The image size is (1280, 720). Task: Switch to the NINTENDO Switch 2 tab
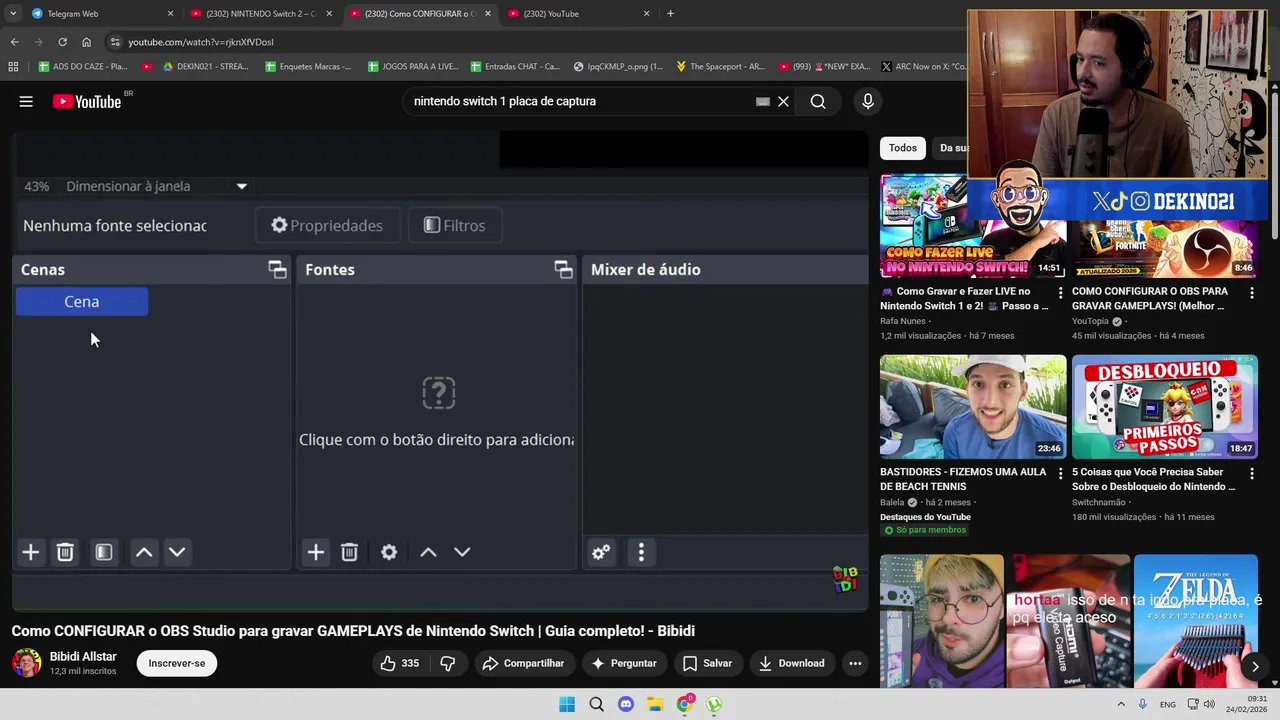(262, 14)
